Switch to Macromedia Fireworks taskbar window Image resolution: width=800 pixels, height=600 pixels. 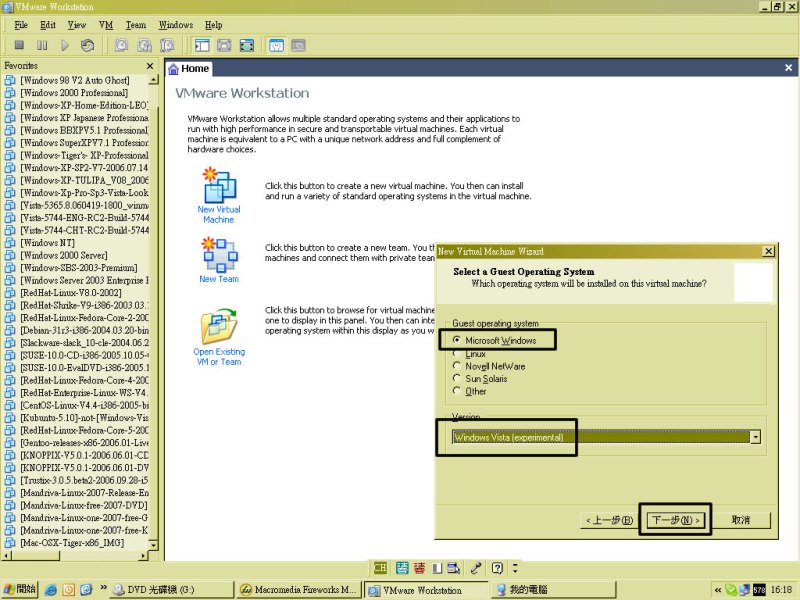(x=299, y=590)
